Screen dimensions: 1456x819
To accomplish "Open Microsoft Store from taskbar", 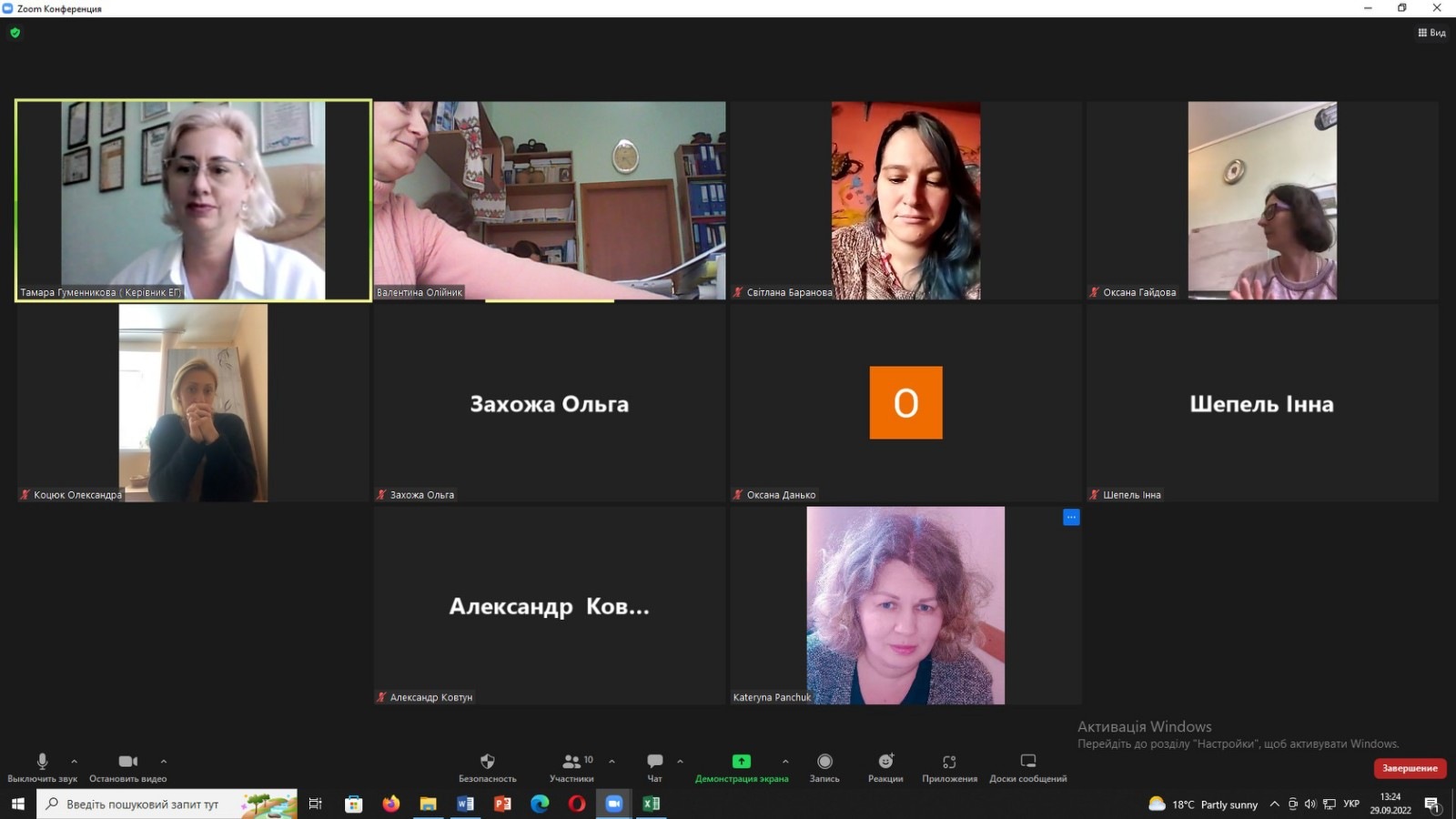I will [x=353, y=804].
